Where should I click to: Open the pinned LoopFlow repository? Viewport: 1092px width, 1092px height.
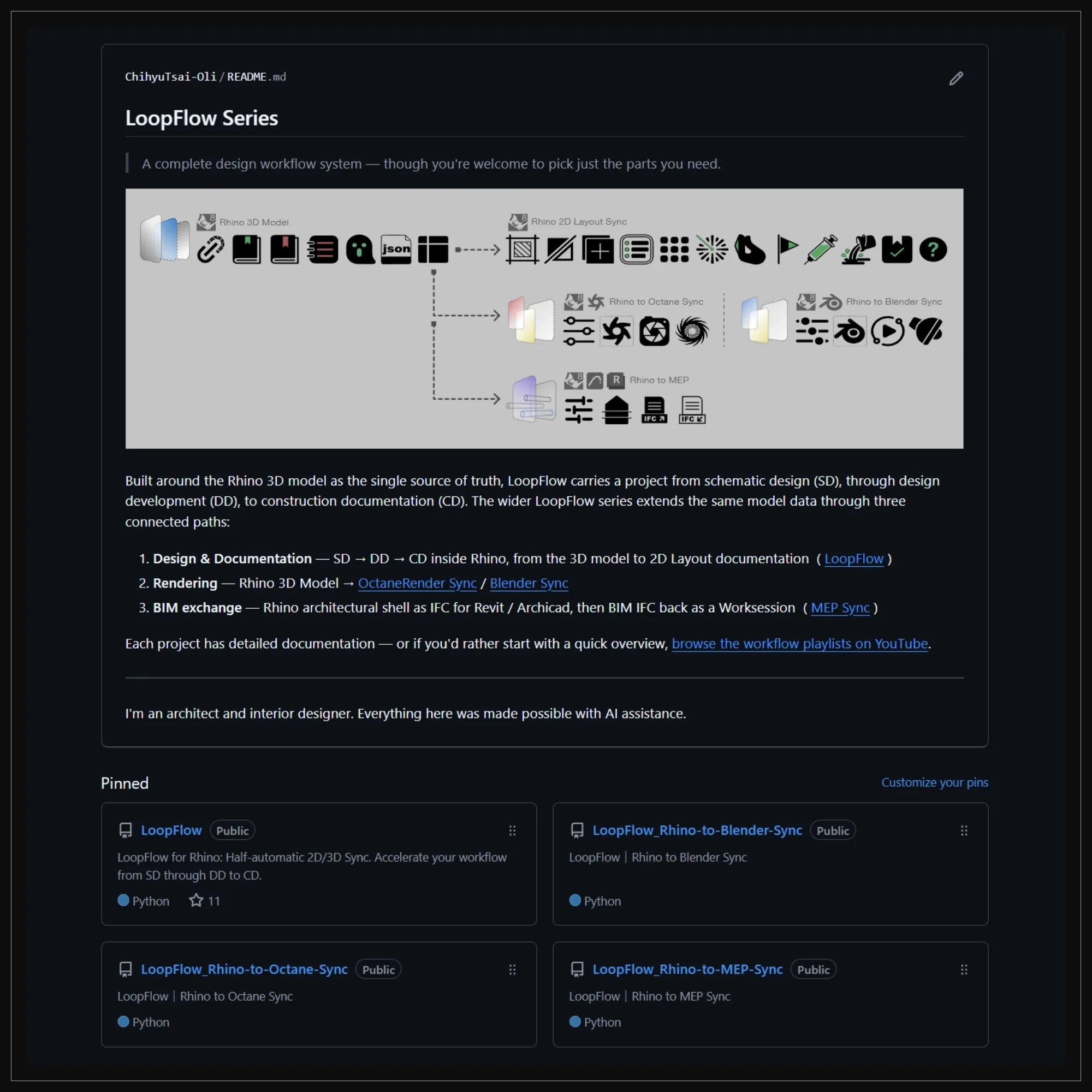(171, 830)
